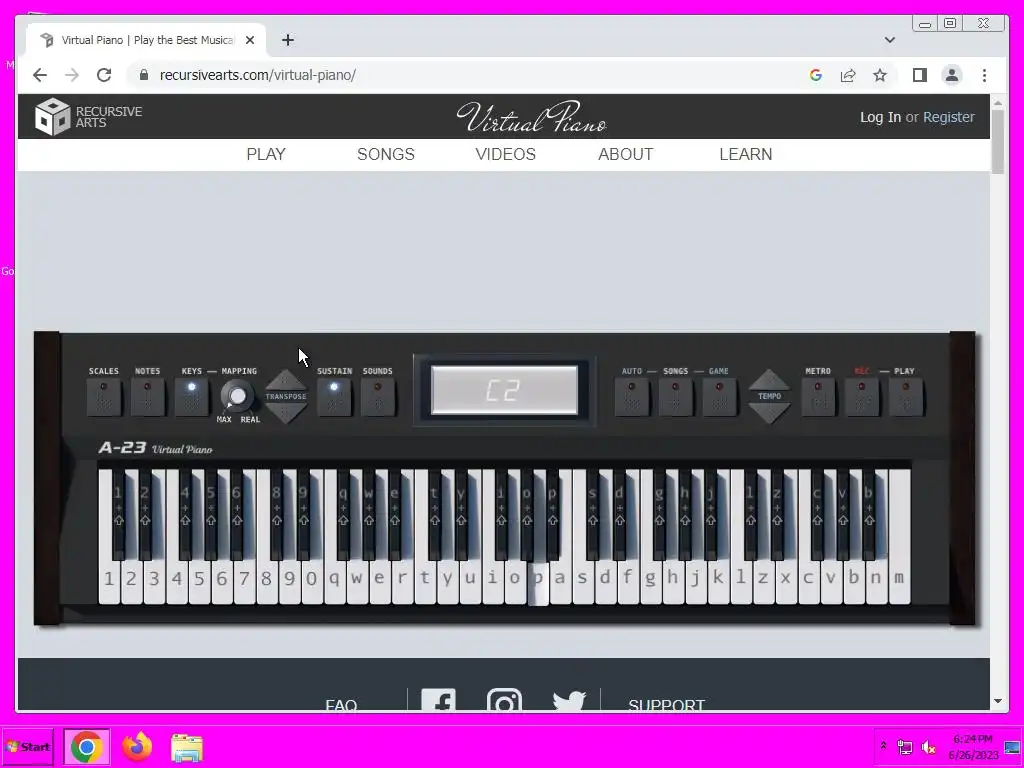Image resolution: width=1024 pixels, height=768 pixels.
Task: Select the Virtual Piano browser tab
Action: pos(146,40)
